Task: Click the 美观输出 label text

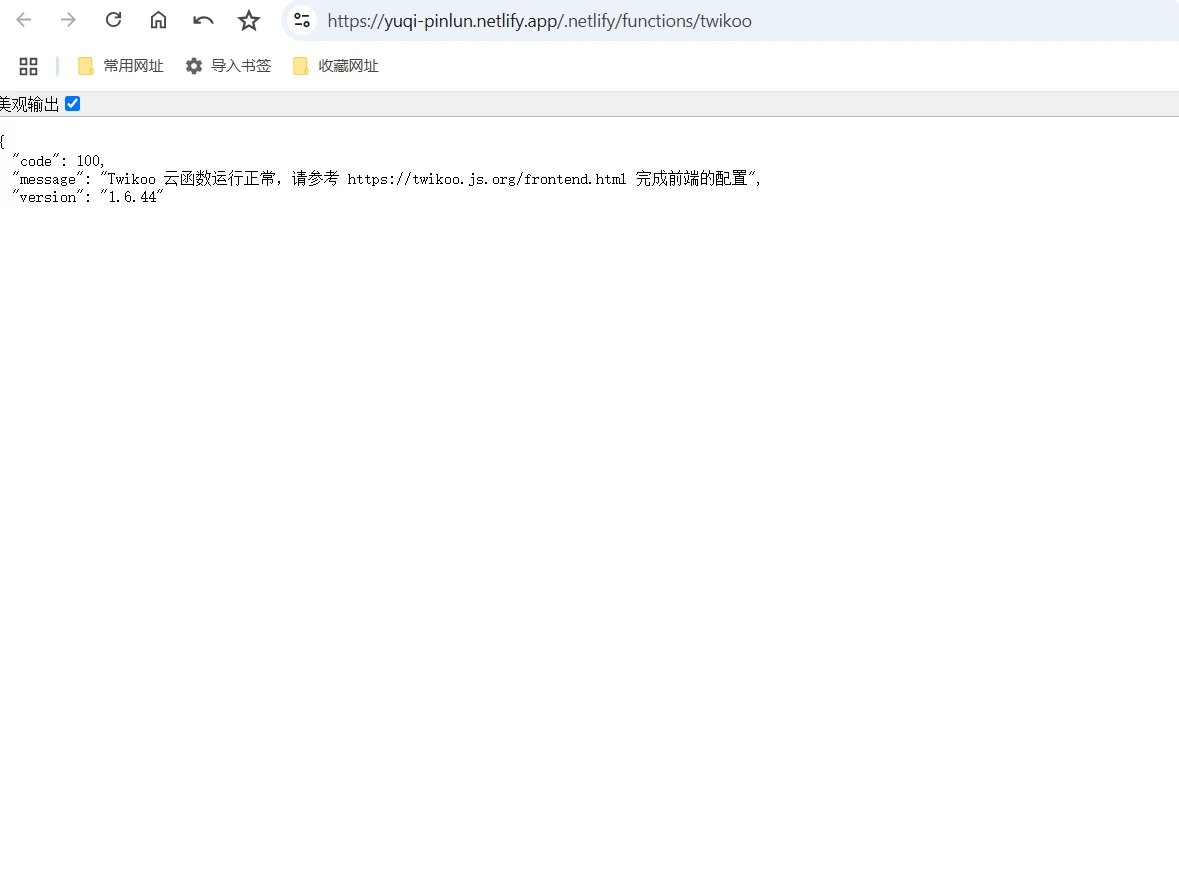Action: 29,105
